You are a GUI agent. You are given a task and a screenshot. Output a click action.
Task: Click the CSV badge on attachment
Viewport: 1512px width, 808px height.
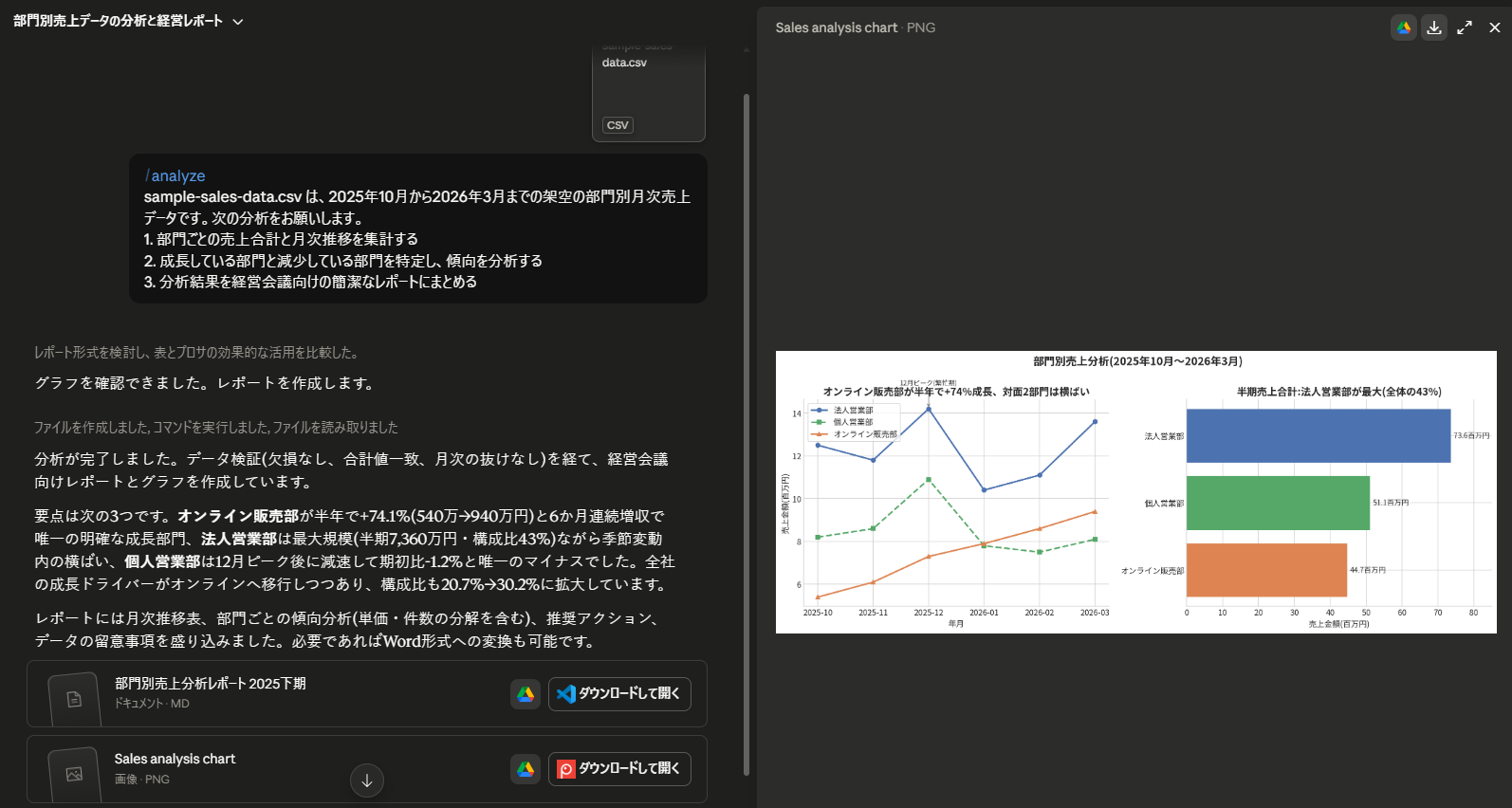click(618, 125)
